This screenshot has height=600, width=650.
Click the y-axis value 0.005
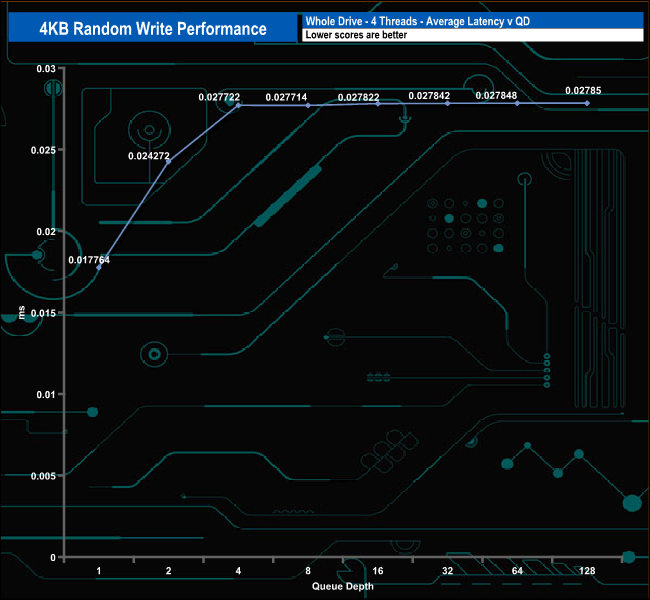click(x=43, y=476)
